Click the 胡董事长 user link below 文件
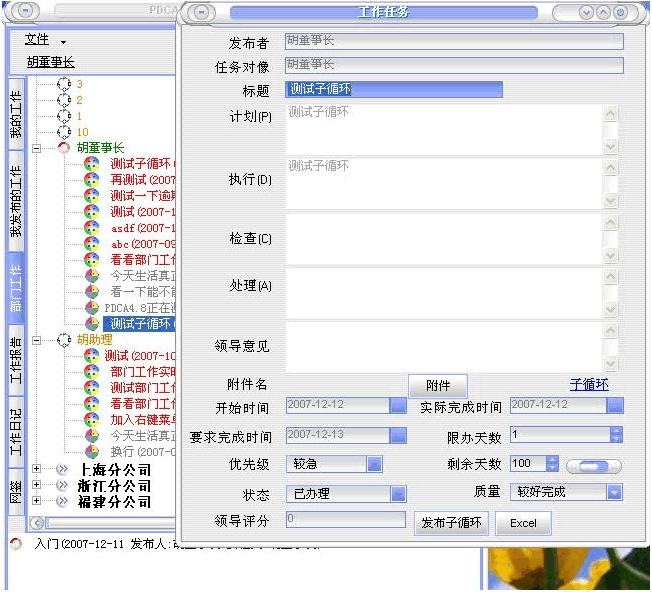The height and width of the screenshot is (592, 652). click(x=51, y=62)
